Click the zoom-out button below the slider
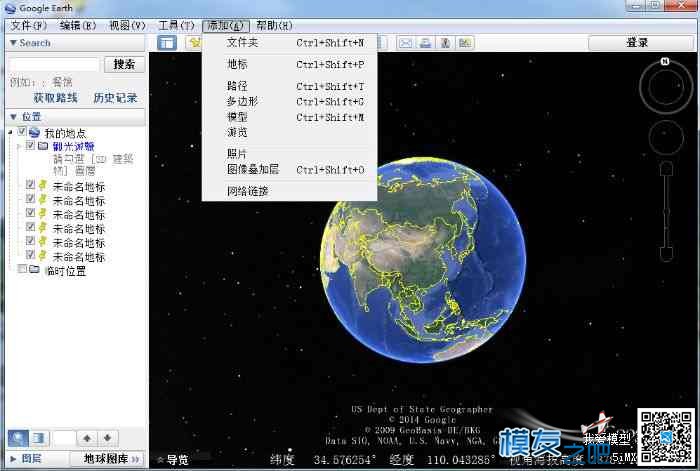The height and width of the screenshot is (471, 700). click(x=667, y=254)
